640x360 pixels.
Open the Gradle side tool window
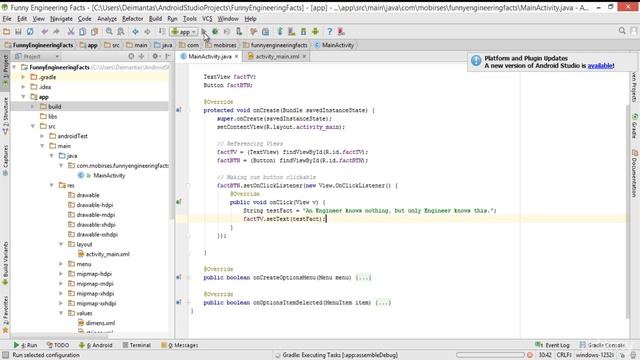tap(635, 126)
